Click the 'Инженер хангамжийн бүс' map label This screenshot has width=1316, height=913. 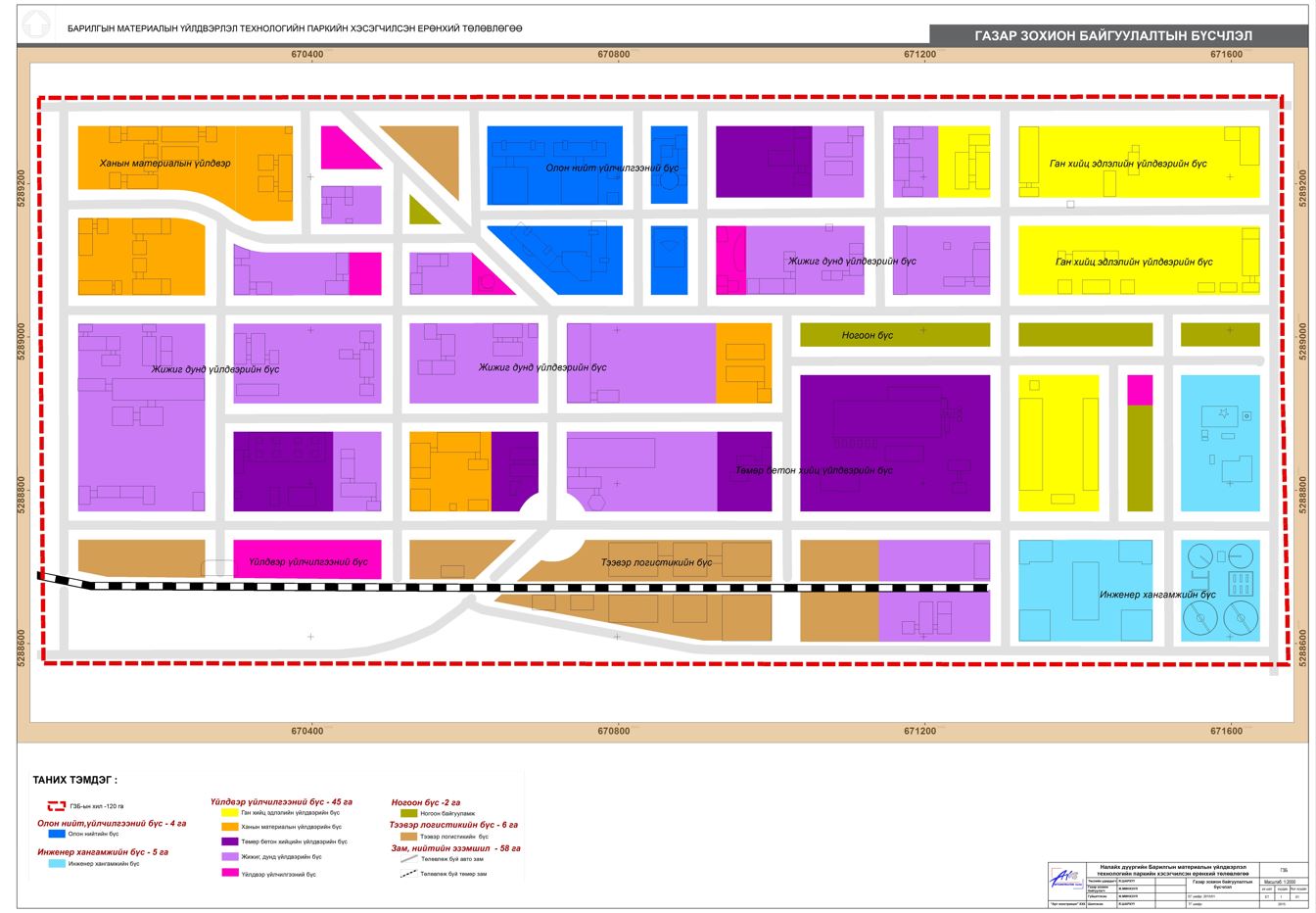coord(1143,595)
